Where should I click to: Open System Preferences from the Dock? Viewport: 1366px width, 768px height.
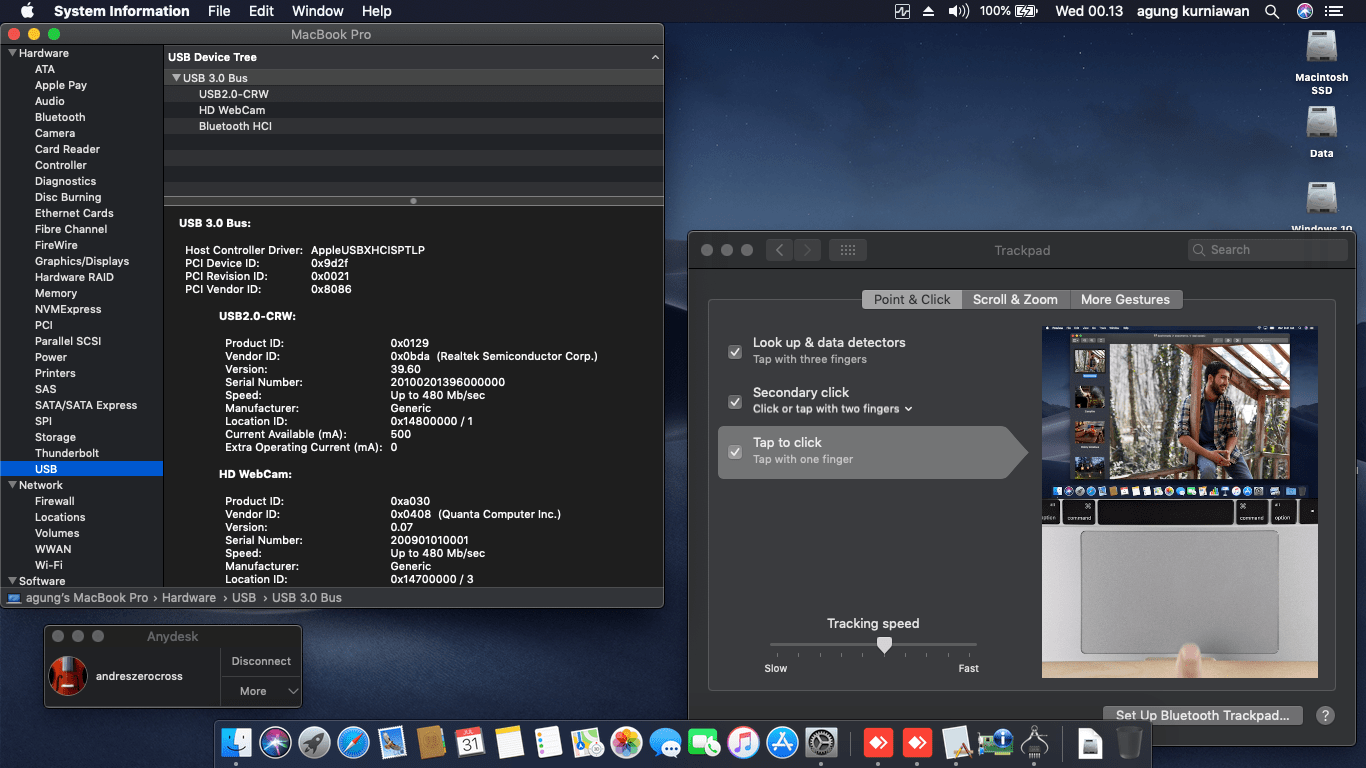821,743
